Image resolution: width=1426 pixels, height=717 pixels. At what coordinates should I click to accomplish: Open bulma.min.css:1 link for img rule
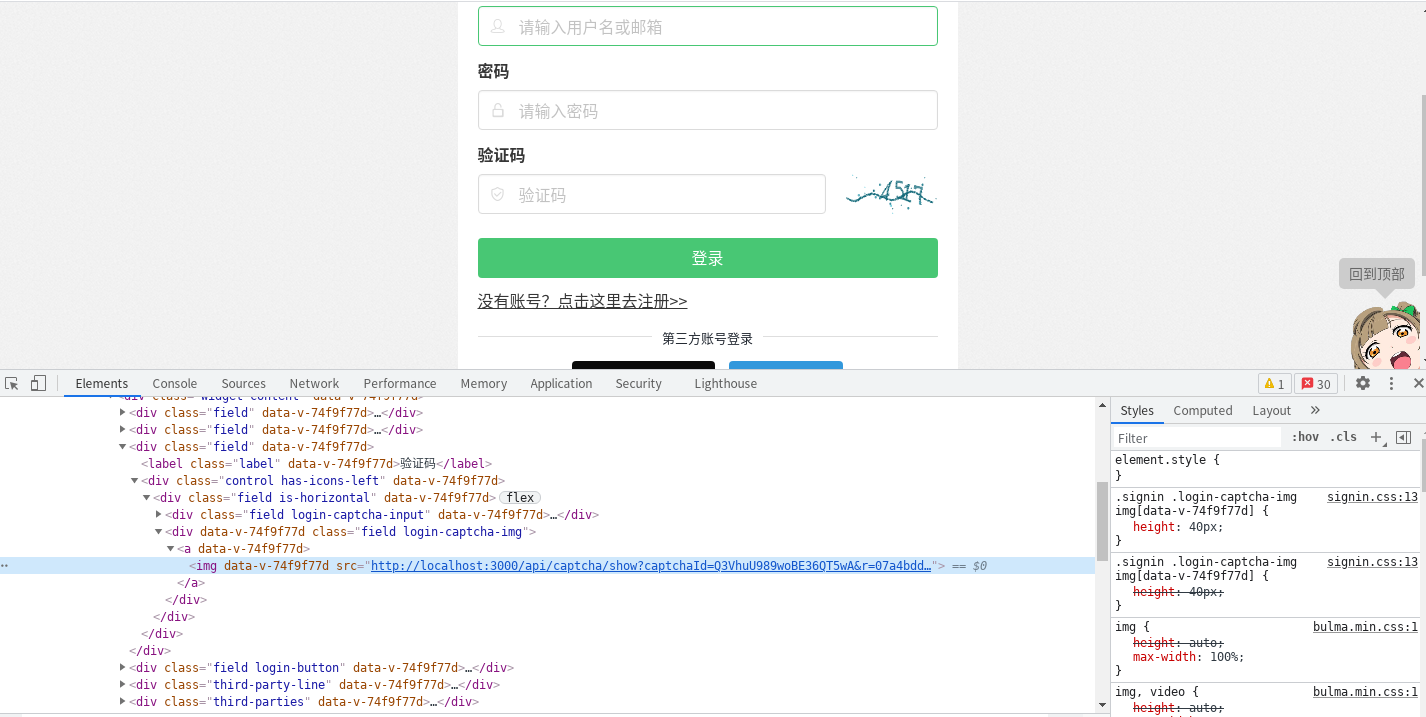pyautogui.click(x=1365, y=627)
